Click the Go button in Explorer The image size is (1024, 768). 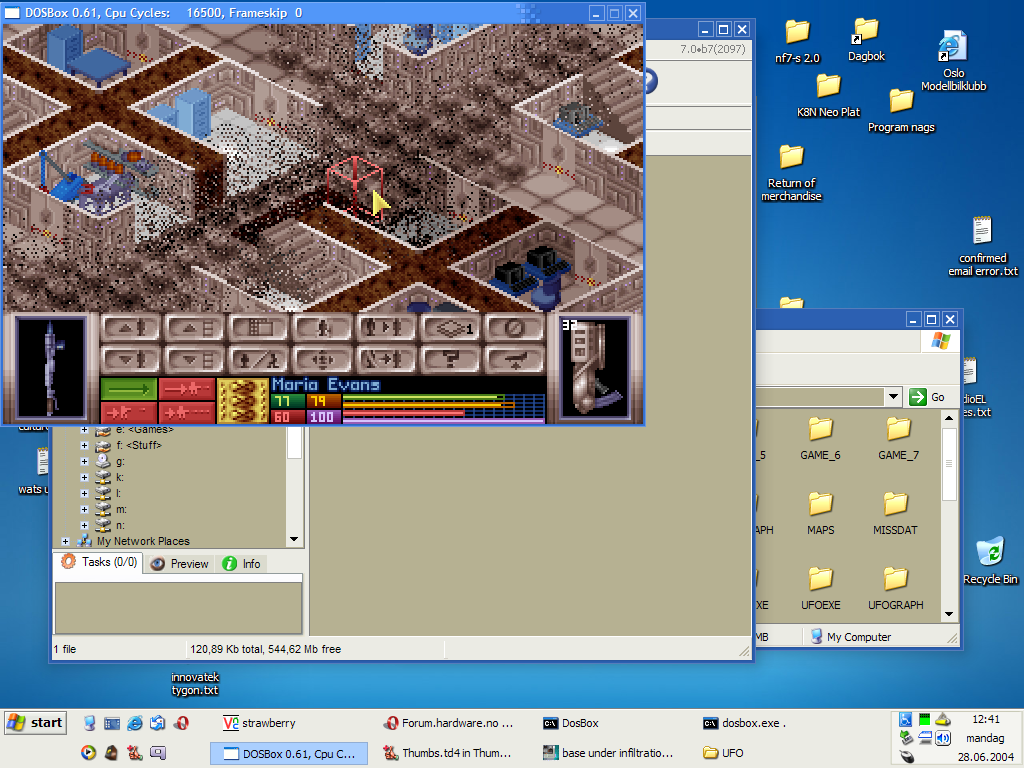[928, 396]
